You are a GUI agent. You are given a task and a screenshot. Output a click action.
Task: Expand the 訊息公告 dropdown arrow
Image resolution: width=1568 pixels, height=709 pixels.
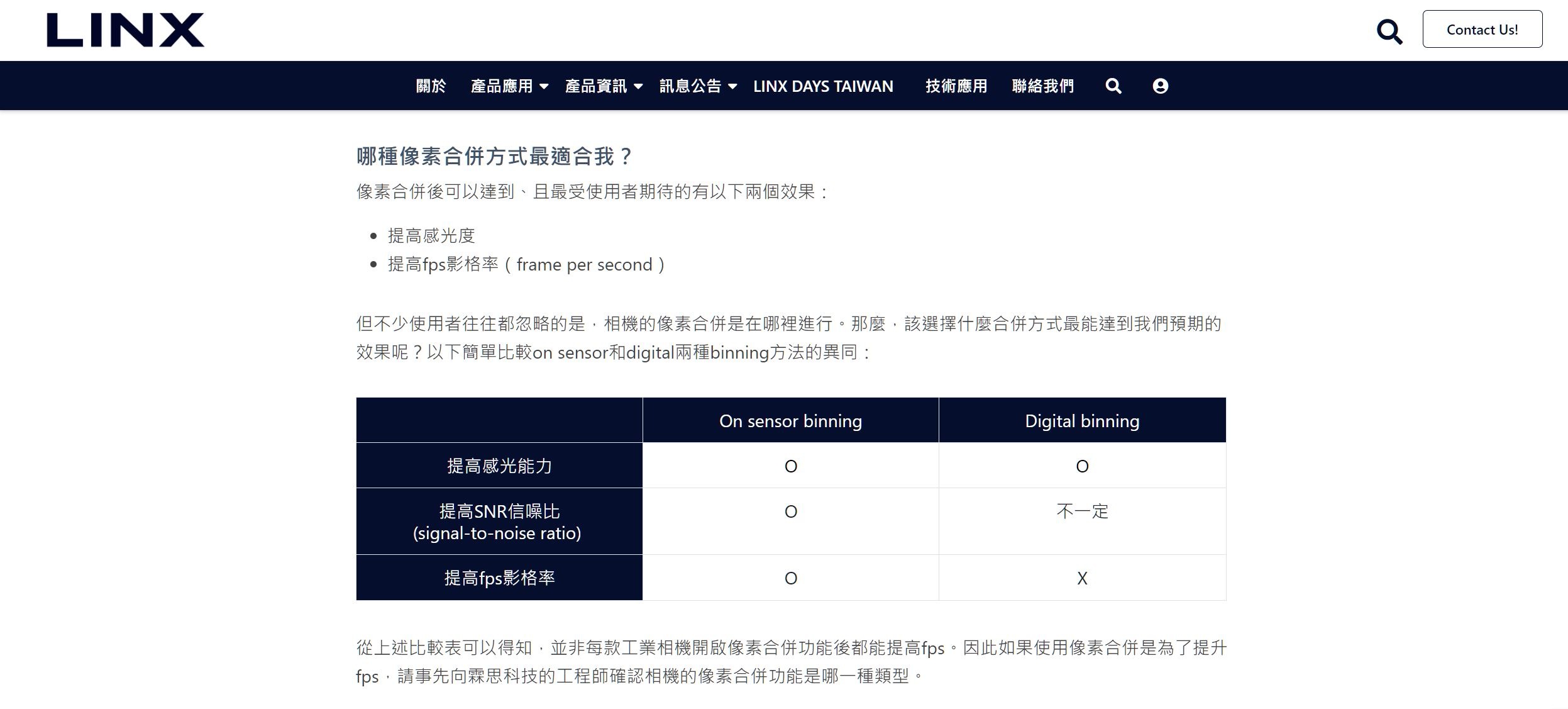pyautogui.click(x=732, y=87)
